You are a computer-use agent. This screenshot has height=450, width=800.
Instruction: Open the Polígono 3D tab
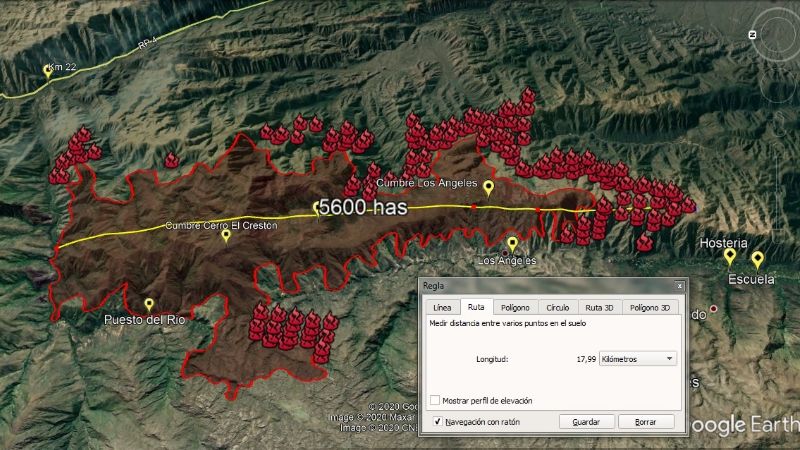[652, 308]
